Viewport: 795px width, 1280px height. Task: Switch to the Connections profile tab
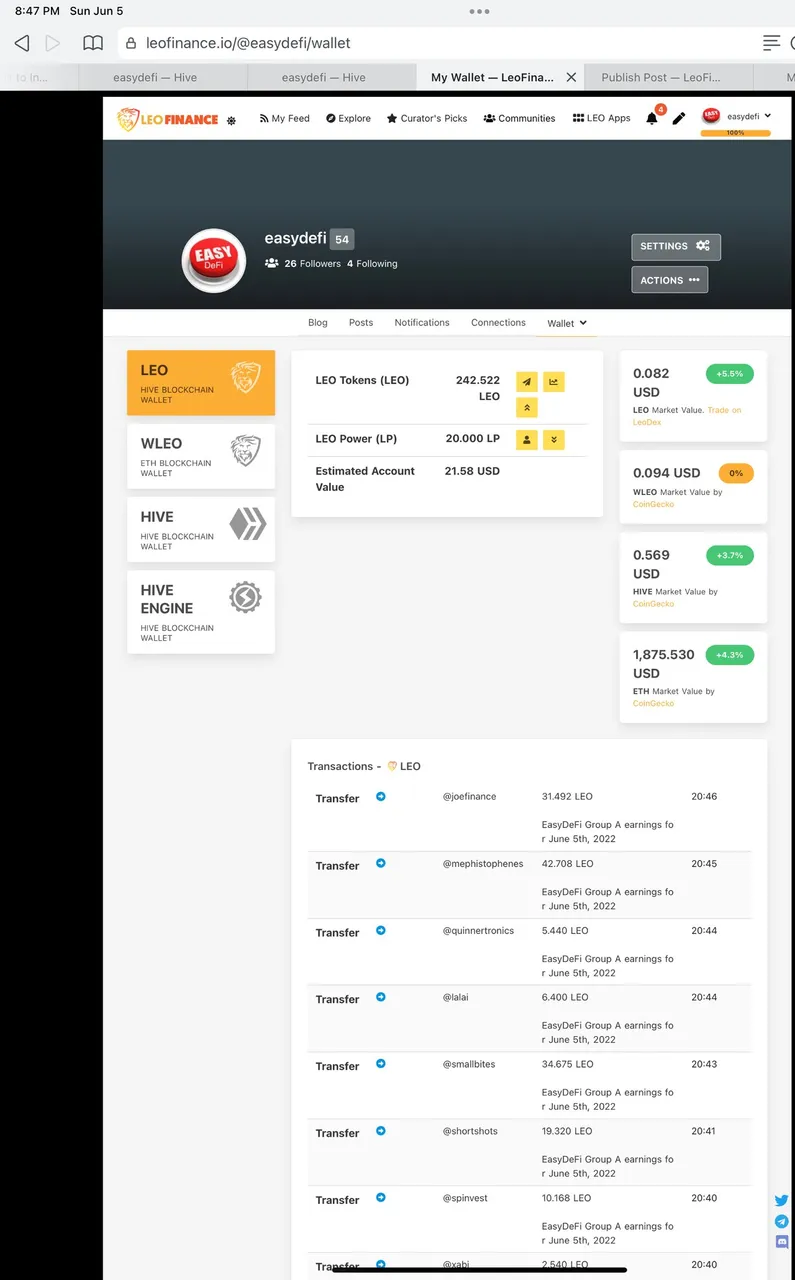[498, 322]
